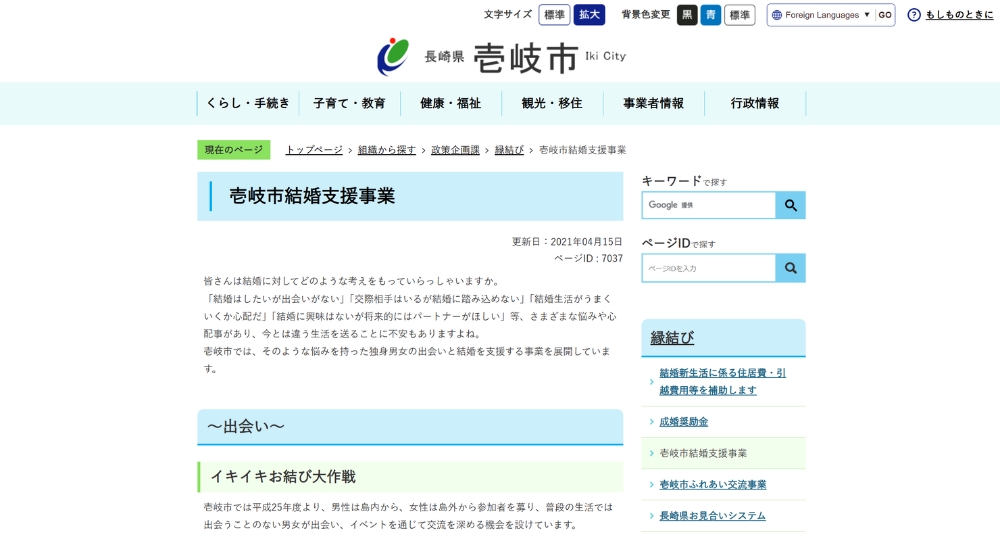The width and height of the screenshot is (1000, 540).
Task: Click the question mark help icon
Action: click(x=914, y=15)
